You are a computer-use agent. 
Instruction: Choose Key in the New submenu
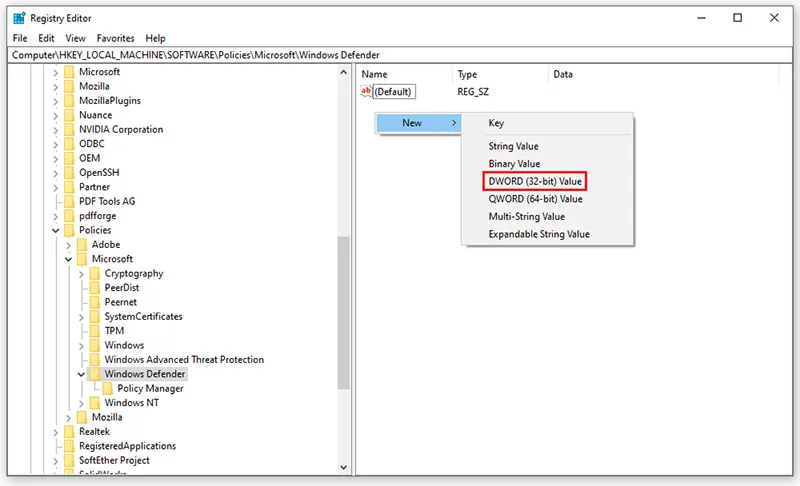coord(547,123)
